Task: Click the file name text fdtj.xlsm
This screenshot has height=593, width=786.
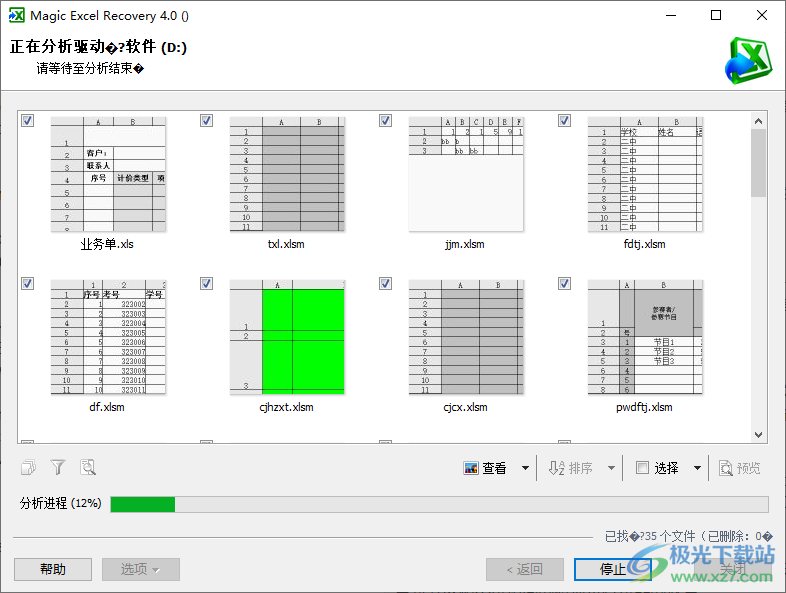Action: pyautogui.click(x=645, y=244)
